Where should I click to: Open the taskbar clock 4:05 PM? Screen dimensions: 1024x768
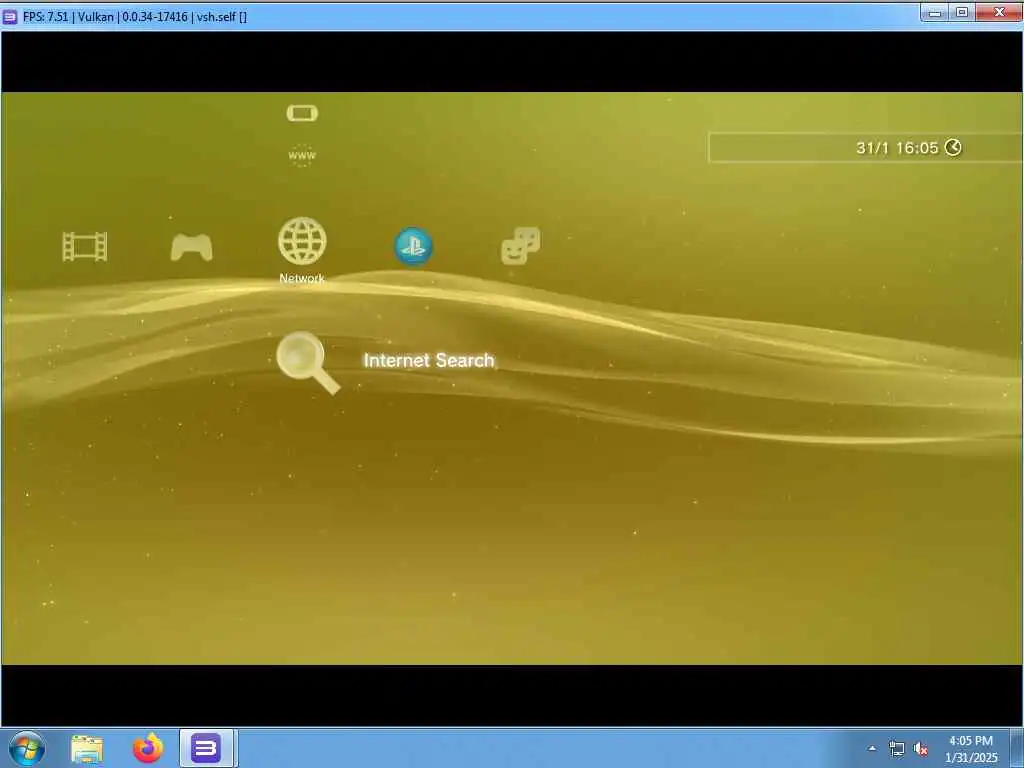click(971, 749)
